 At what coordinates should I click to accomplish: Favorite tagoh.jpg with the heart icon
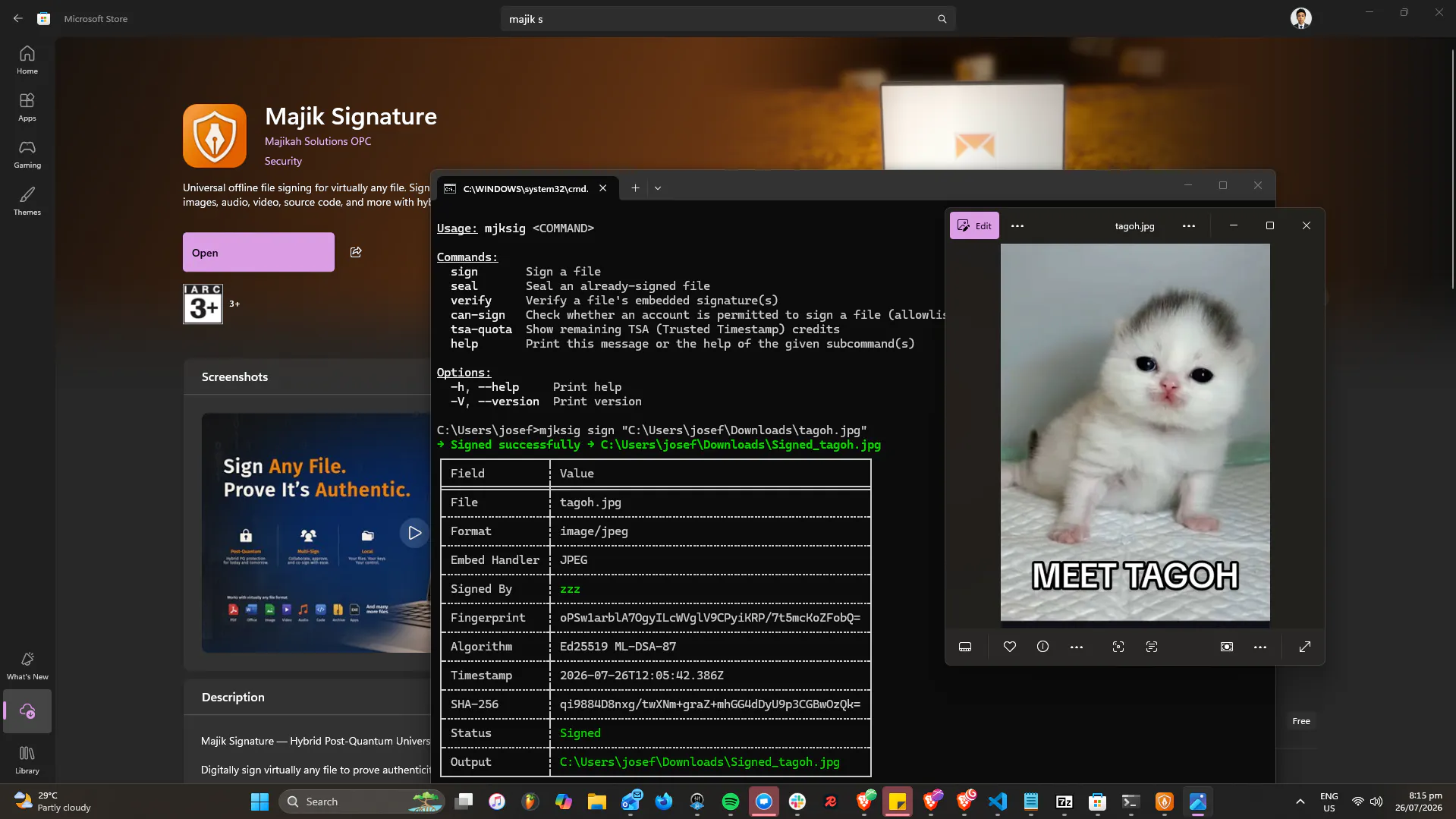1009,647
